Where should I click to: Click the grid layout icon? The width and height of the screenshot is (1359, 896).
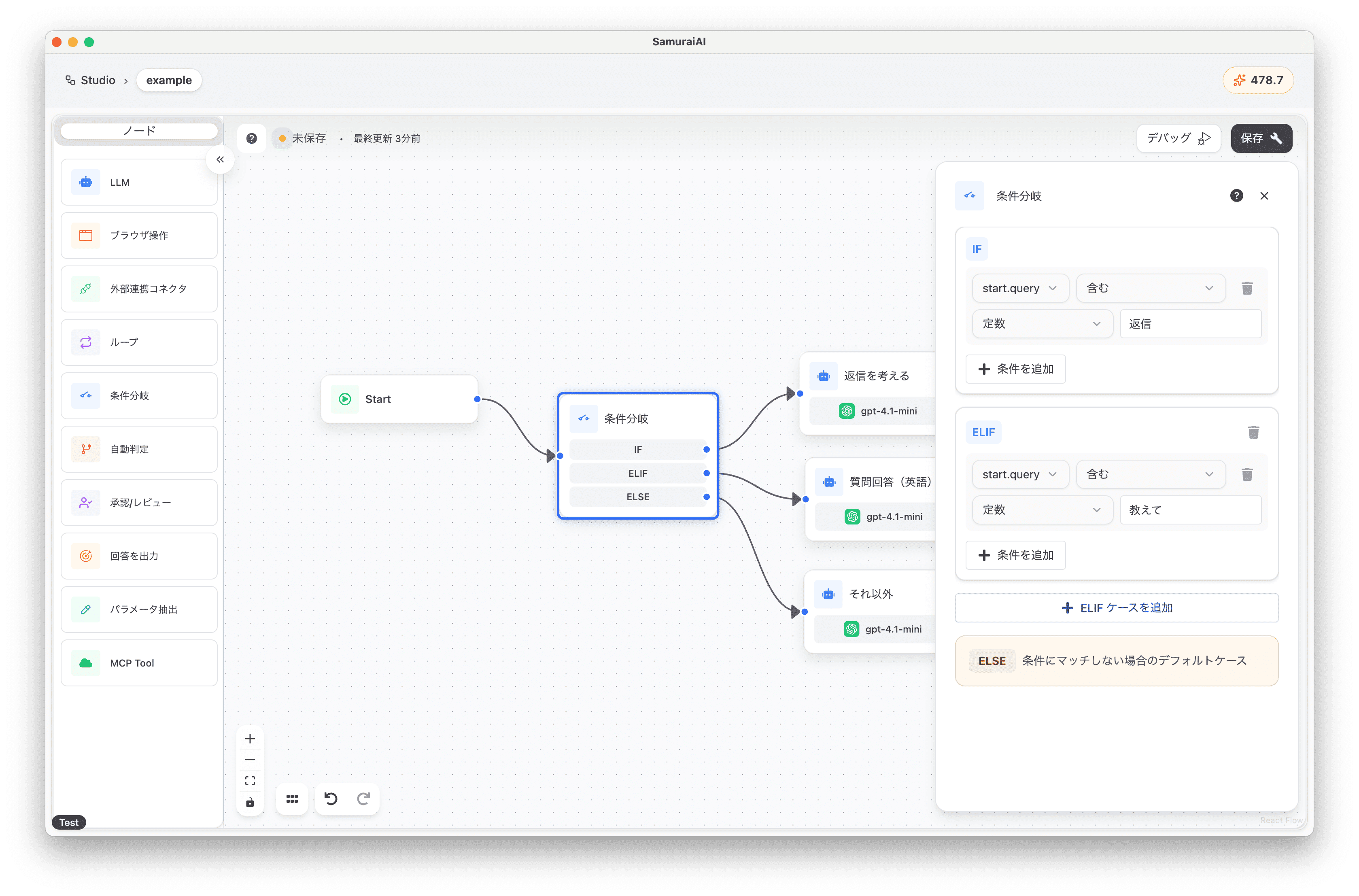(x=292, y=799)
